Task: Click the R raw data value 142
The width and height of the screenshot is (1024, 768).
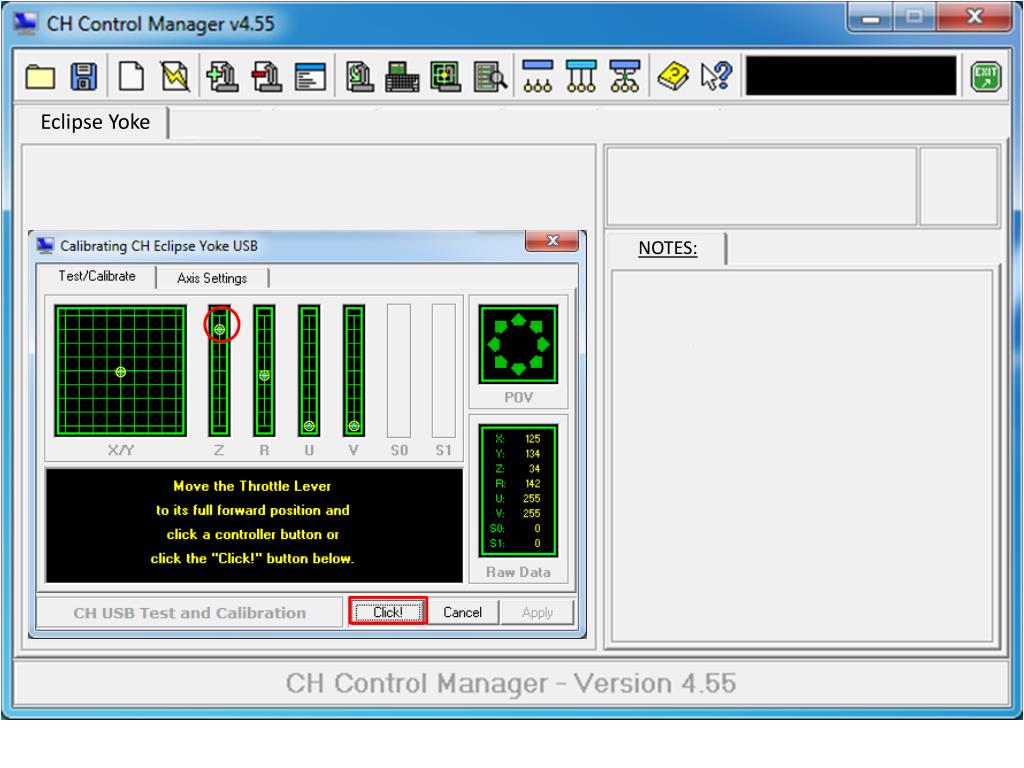Action: [x=533, y=484]
